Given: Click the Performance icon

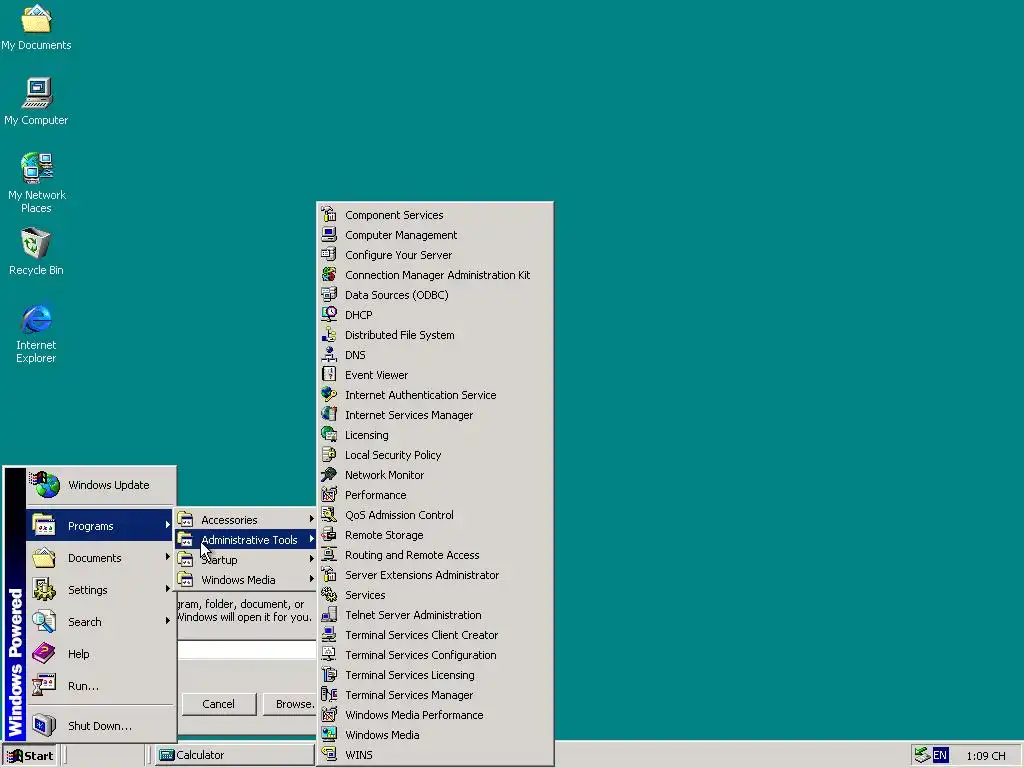Looking at the screenshot, I should (x=329, y=495).
